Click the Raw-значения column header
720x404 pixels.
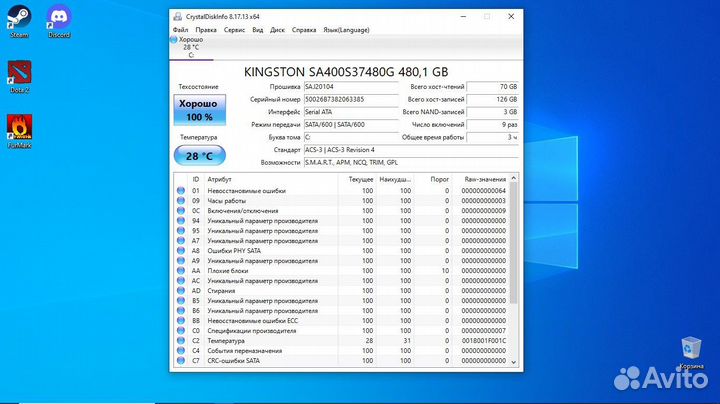[x=480, y=179]
